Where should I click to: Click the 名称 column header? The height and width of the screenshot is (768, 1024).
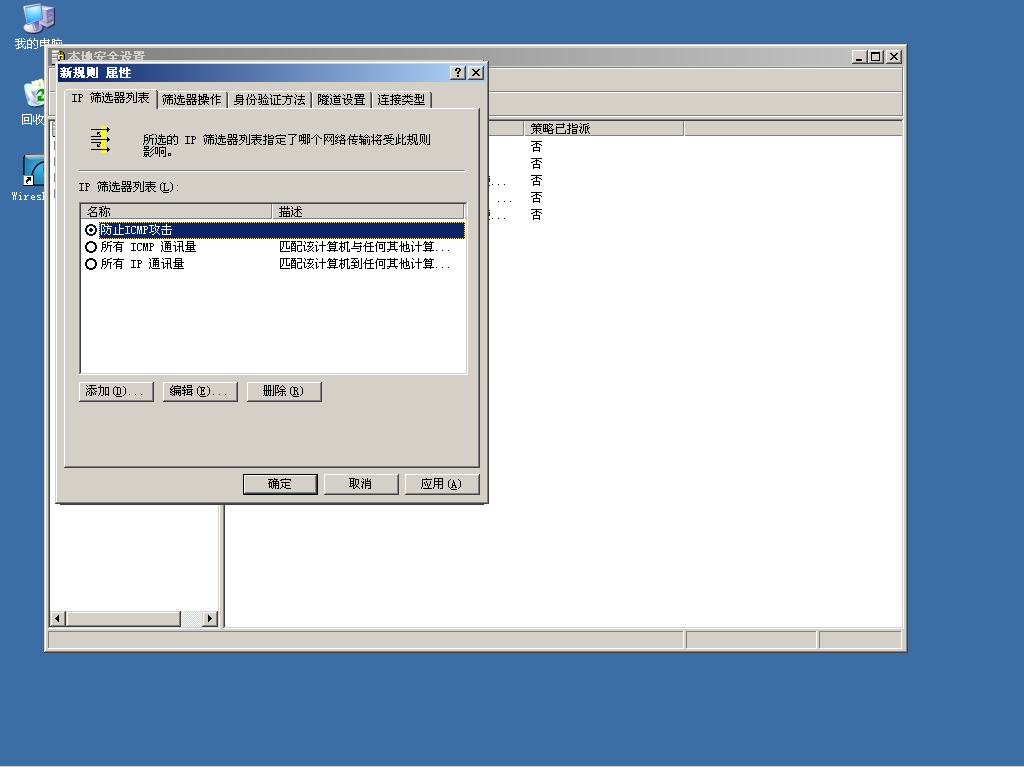[x=176, y=212]
